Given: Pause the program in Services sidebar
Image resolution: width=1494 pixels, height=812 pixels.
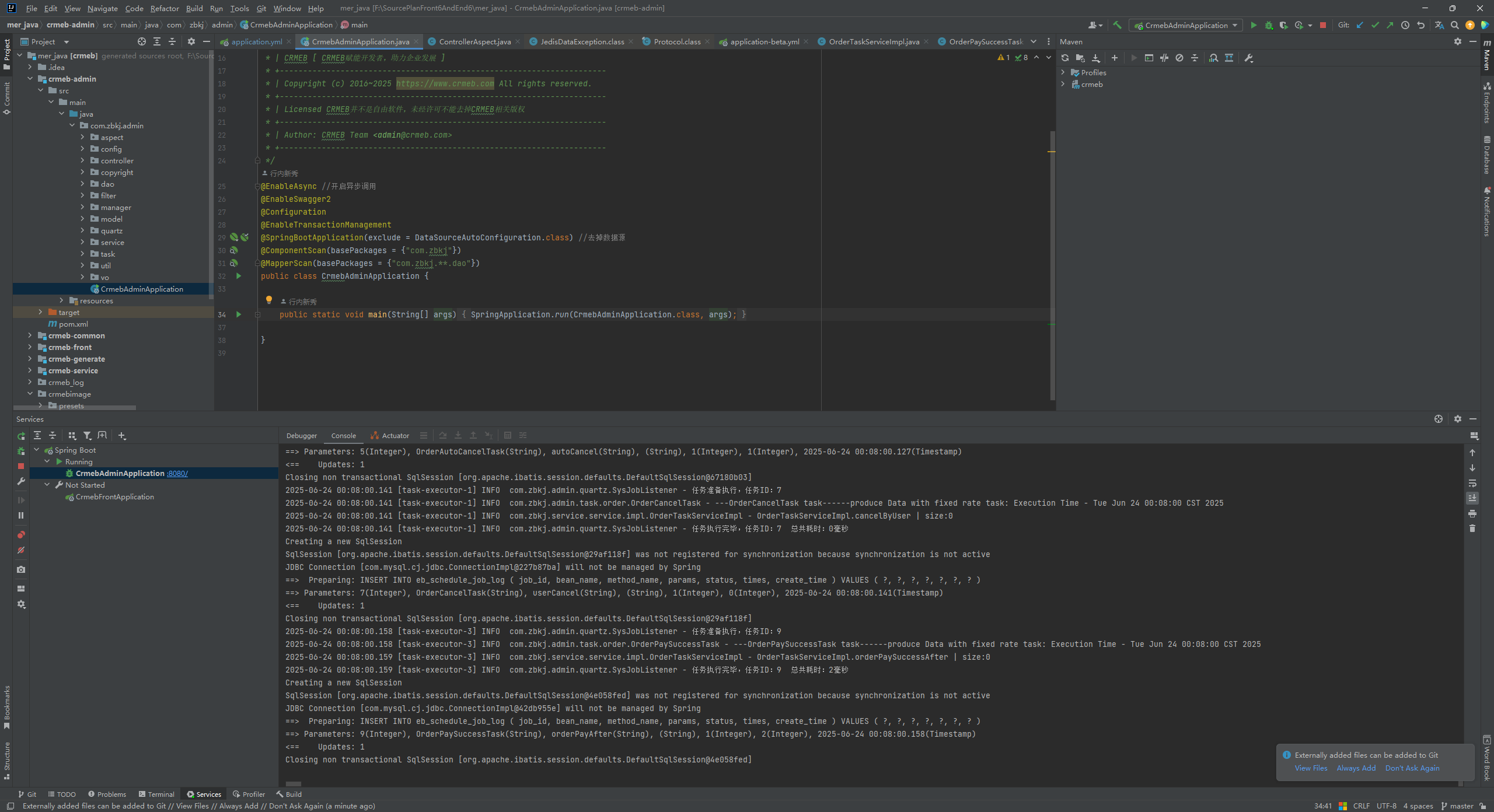Looking at the screenshot, I should (x=21, y=515).
